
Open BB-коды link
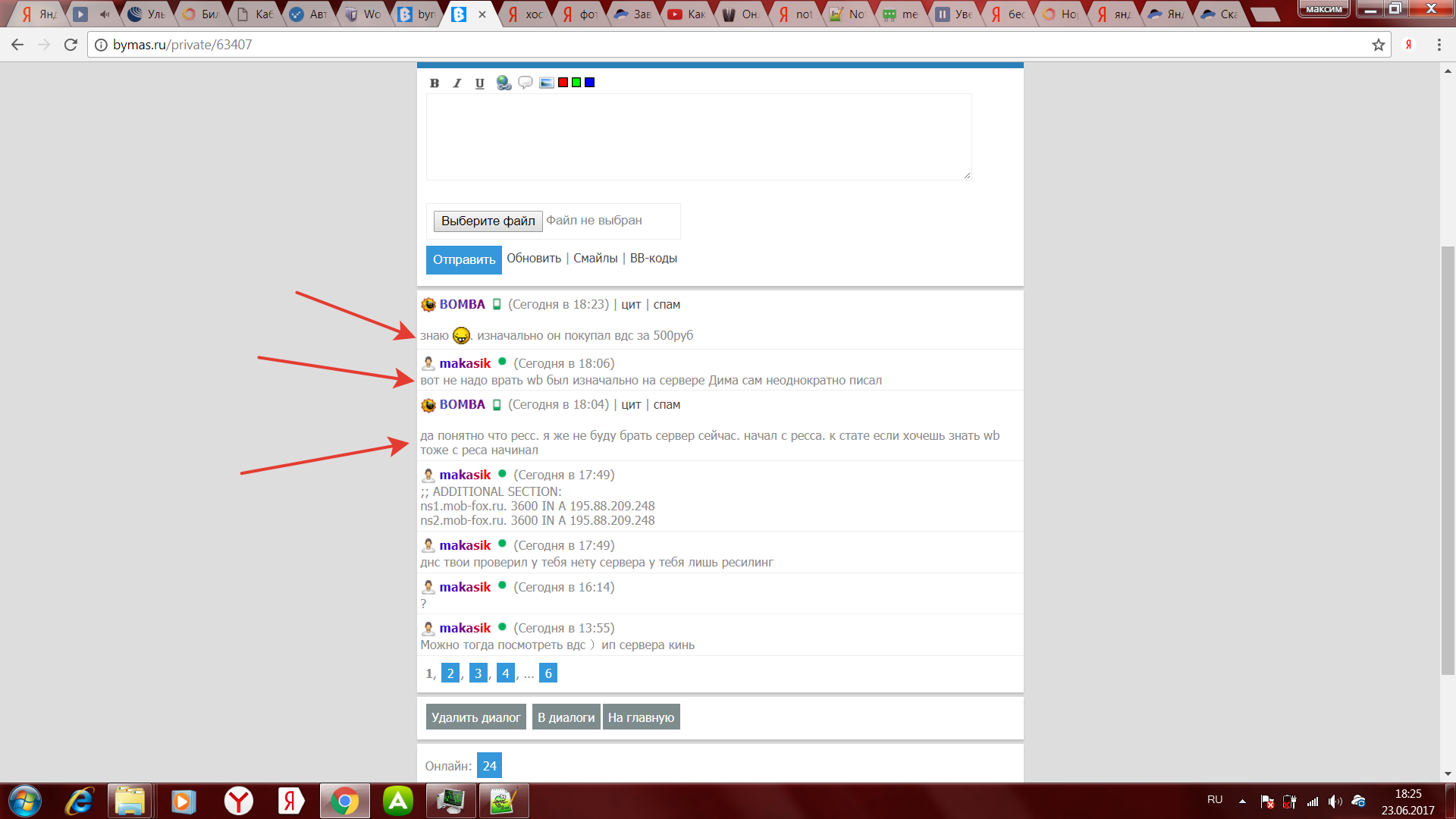coord(653,259)
